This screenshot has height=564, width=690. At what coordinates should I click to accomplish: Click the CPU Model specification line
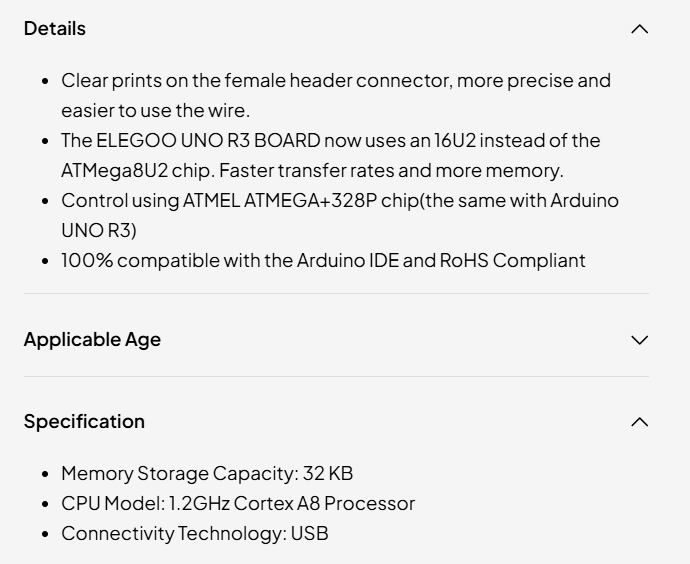(237, 503)
